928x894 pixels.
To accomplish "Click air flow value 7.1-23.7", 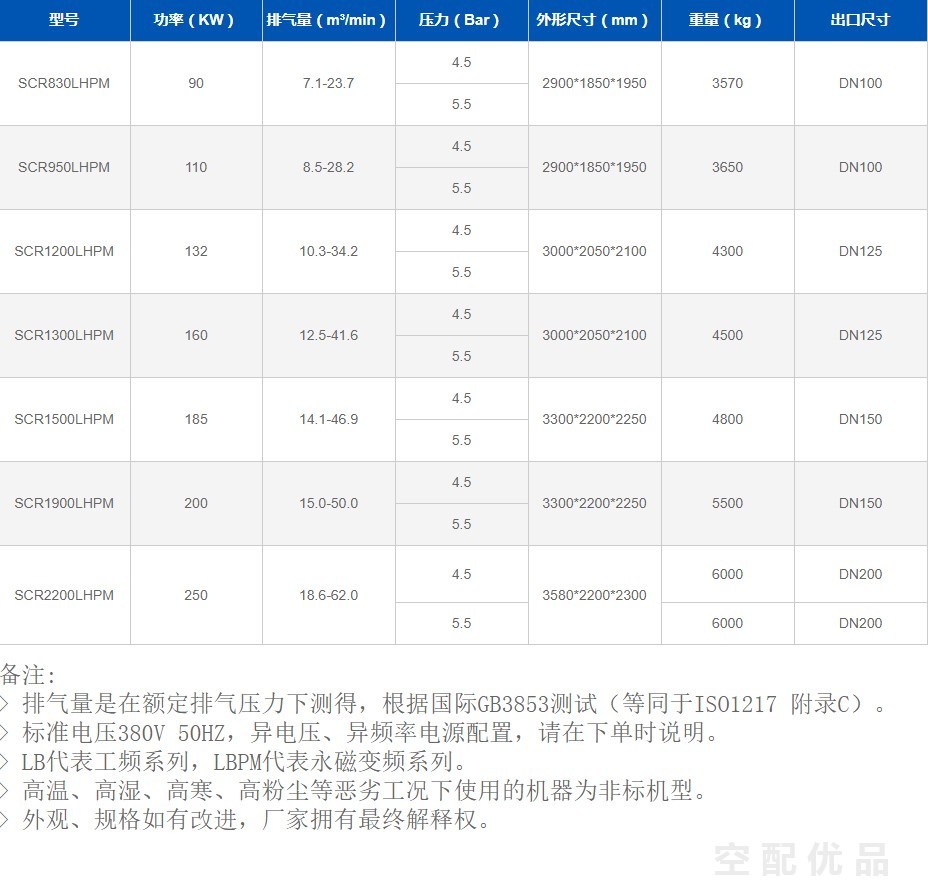I will point(328,83).
